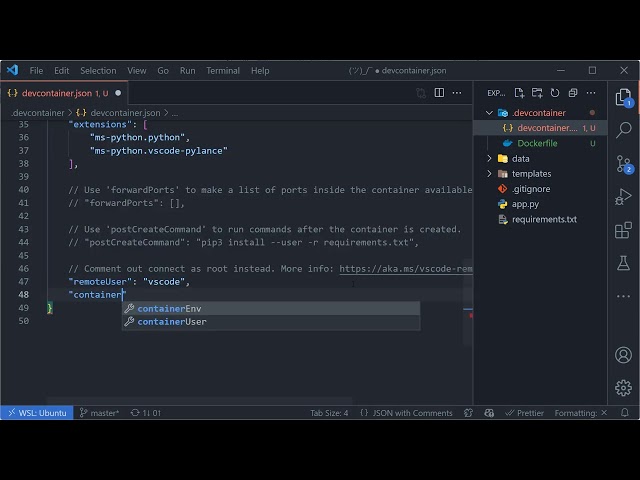This screenshot has width=640, height=480.
Task: Open notifications bell in status bar
Action: [x=624, y=413]
